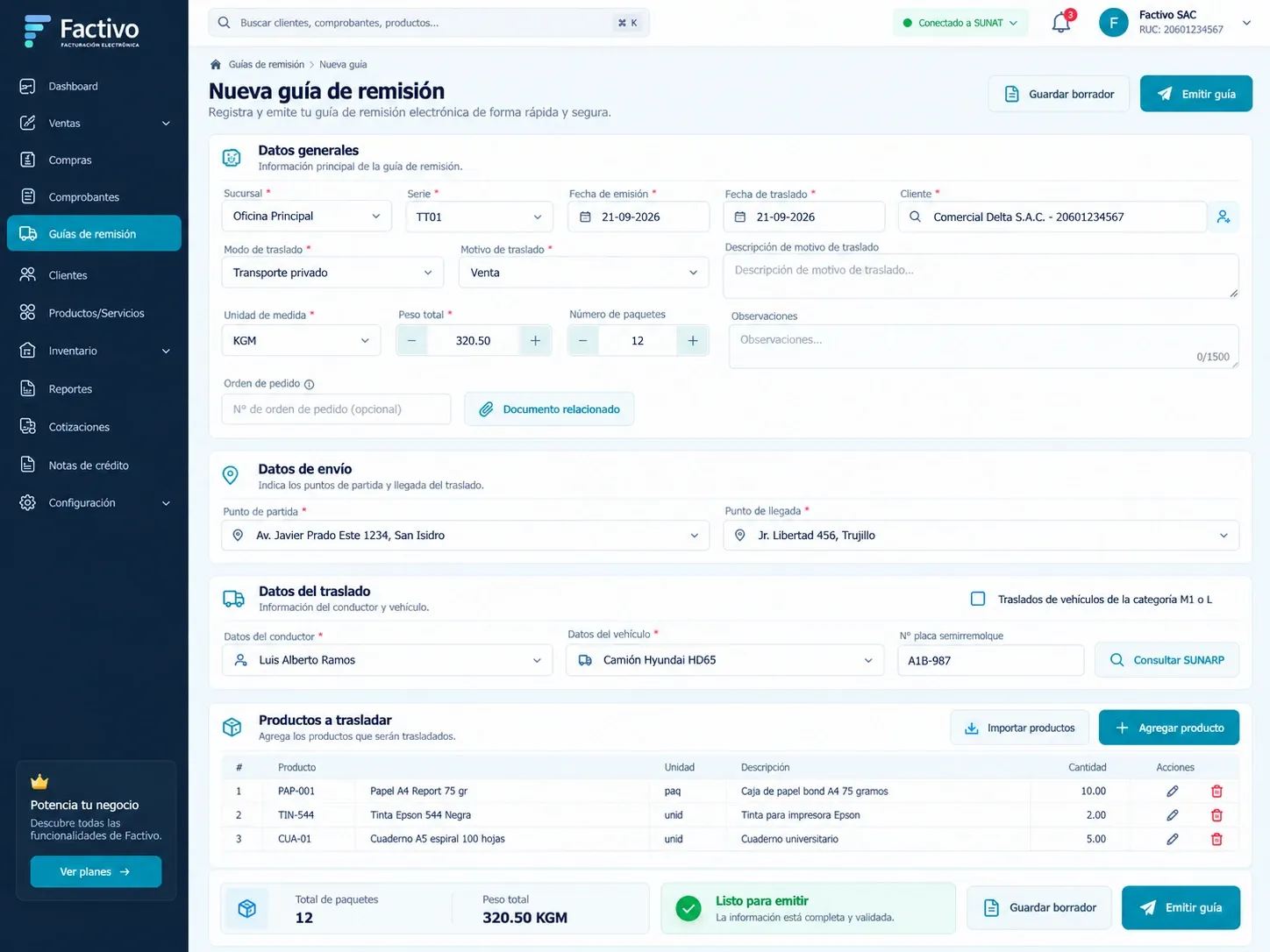Delete product PAP-001 with trash icon
This screenshot has width=1270, height=952.
1216,791
